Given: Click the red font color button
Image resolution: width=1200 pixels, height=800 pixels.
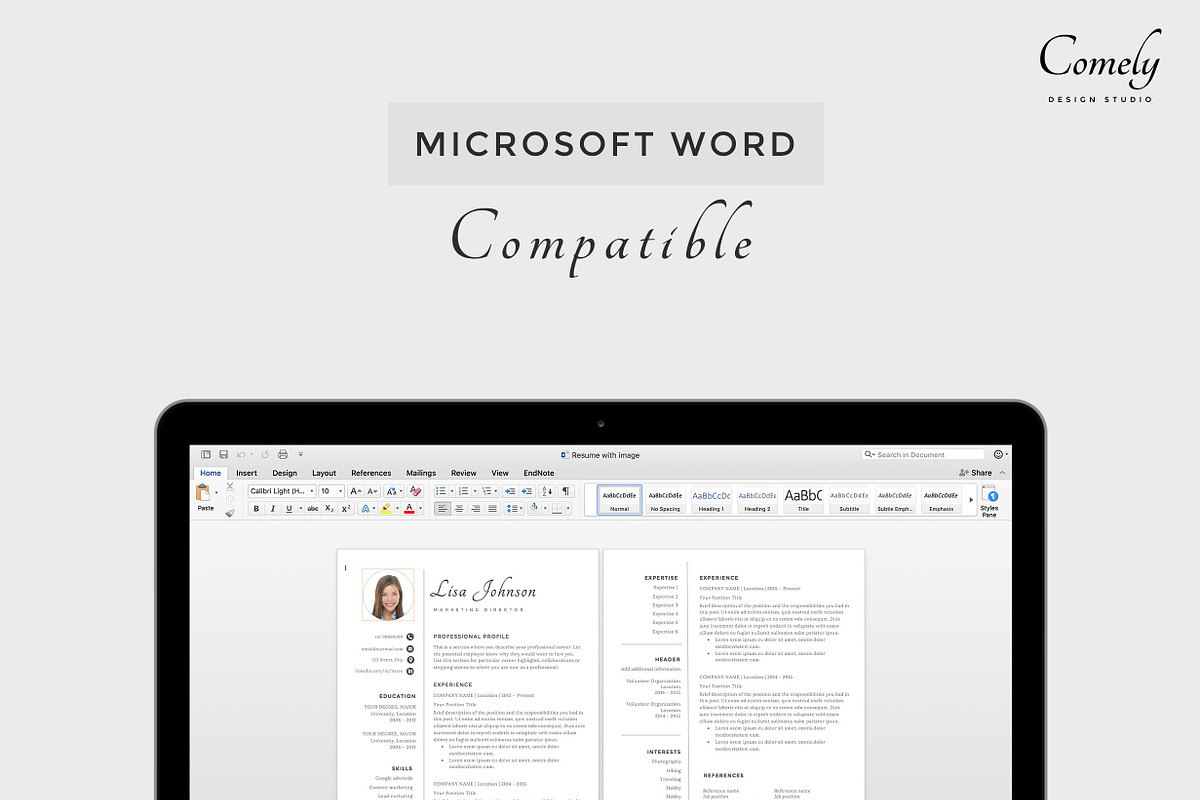Looking at the screenshot, I should [409, 508].
